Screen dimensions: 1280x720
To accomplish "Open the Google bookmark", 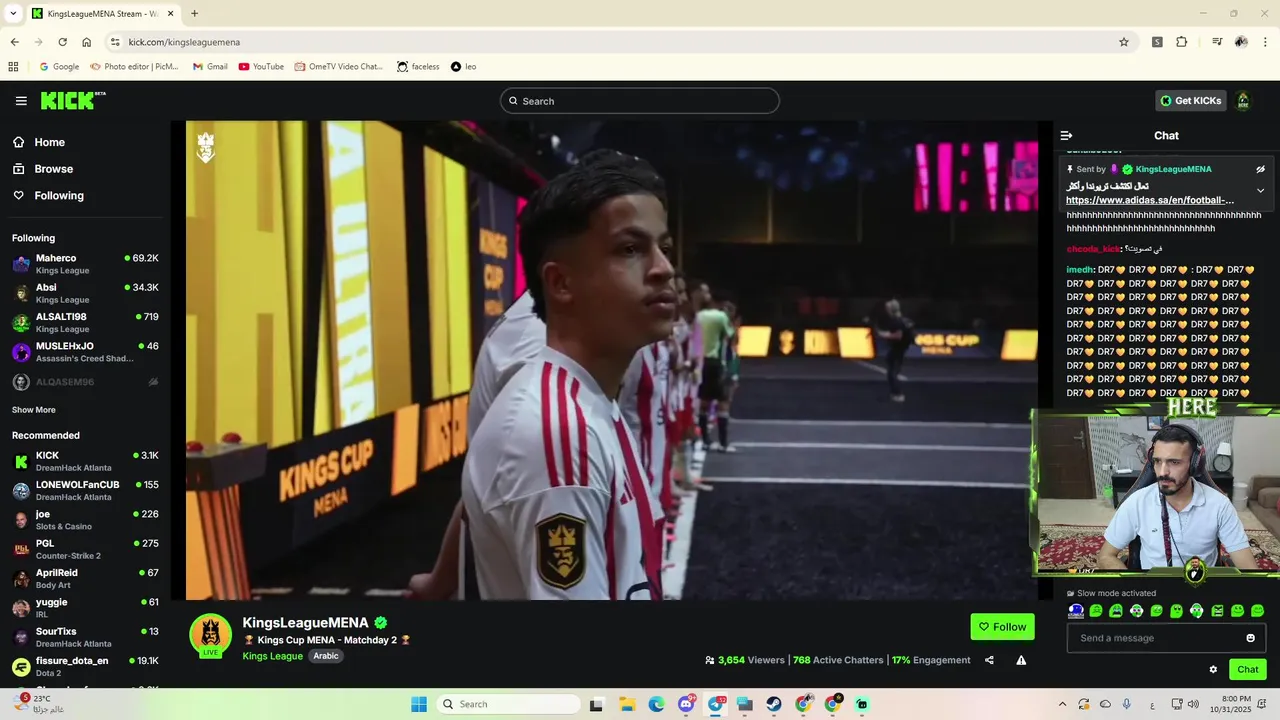I will click(x=59, y=67).
